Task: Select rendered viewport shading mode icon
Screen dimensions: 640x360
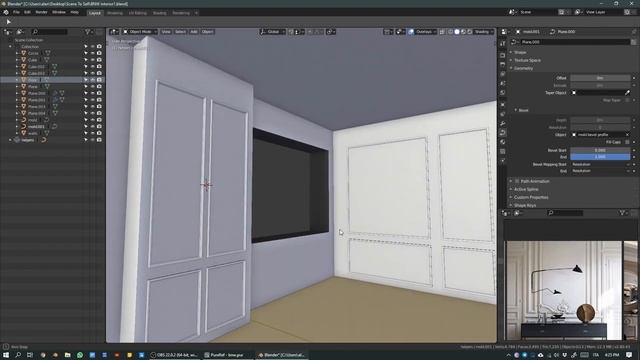Action: coord(470,31)
